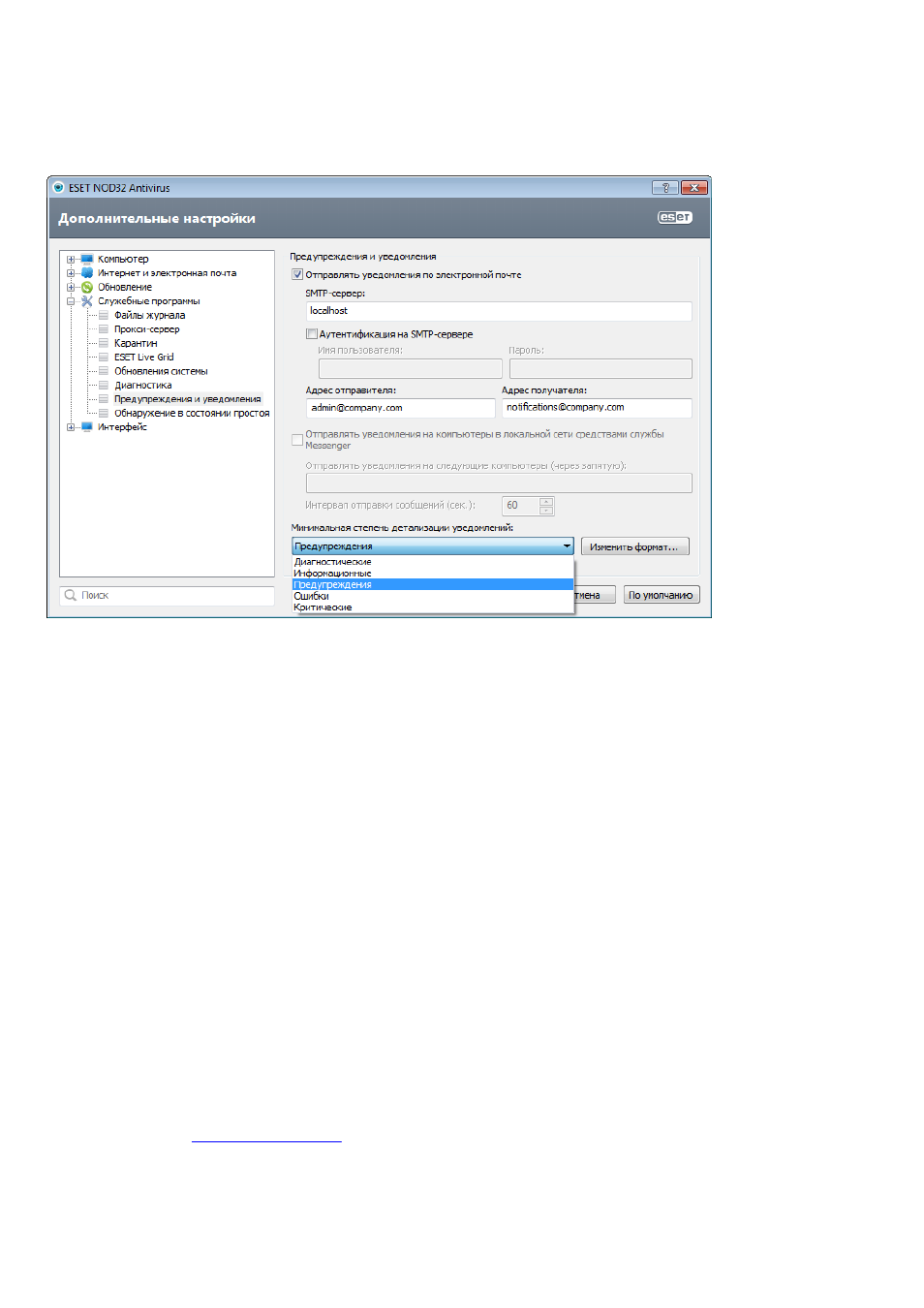Select Карантин in the tree
The width and height of the screenshot is (924, 1308).
(136, 343)
